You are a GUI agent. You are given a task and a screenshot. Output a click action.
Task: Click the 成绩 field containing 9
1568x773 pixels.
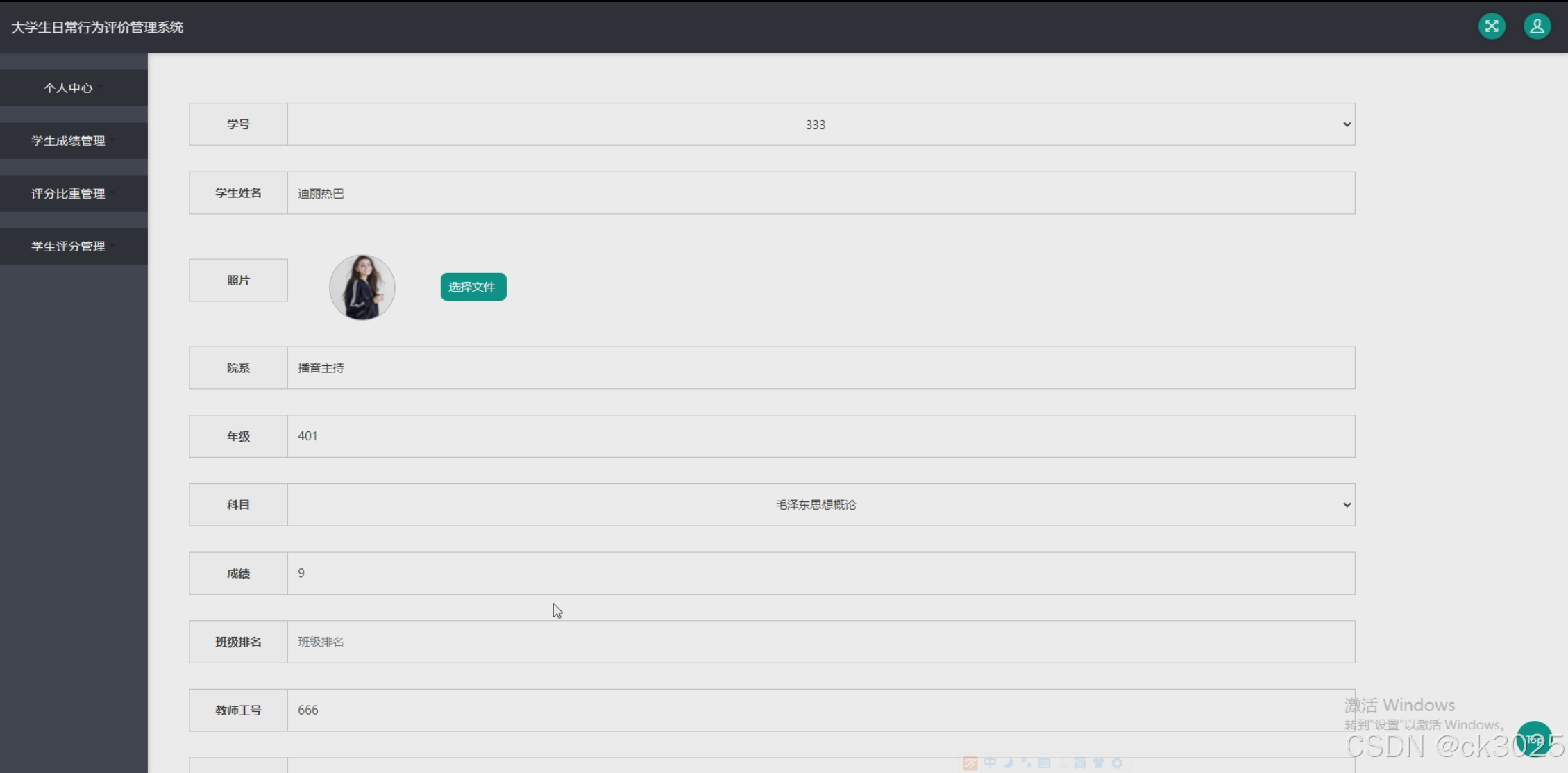[820, 574]
